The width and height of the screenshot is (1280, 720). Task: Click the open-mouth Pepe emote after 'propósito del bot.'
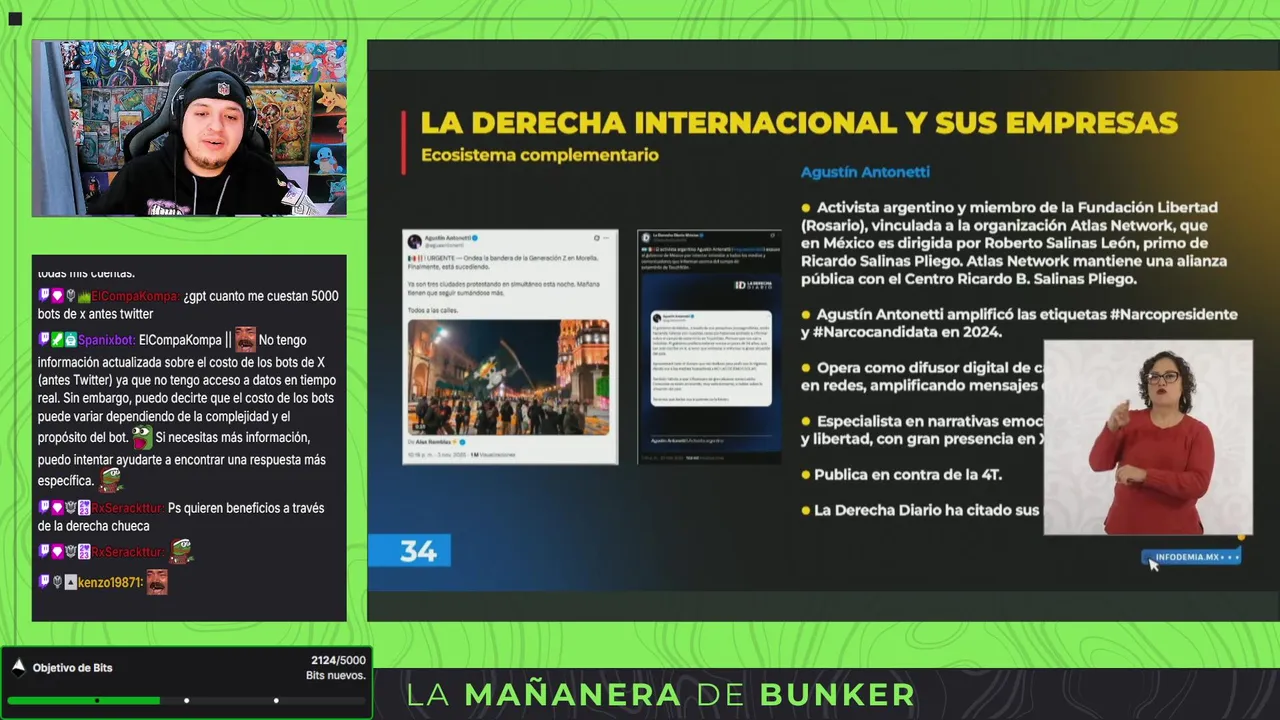[142, 437]
